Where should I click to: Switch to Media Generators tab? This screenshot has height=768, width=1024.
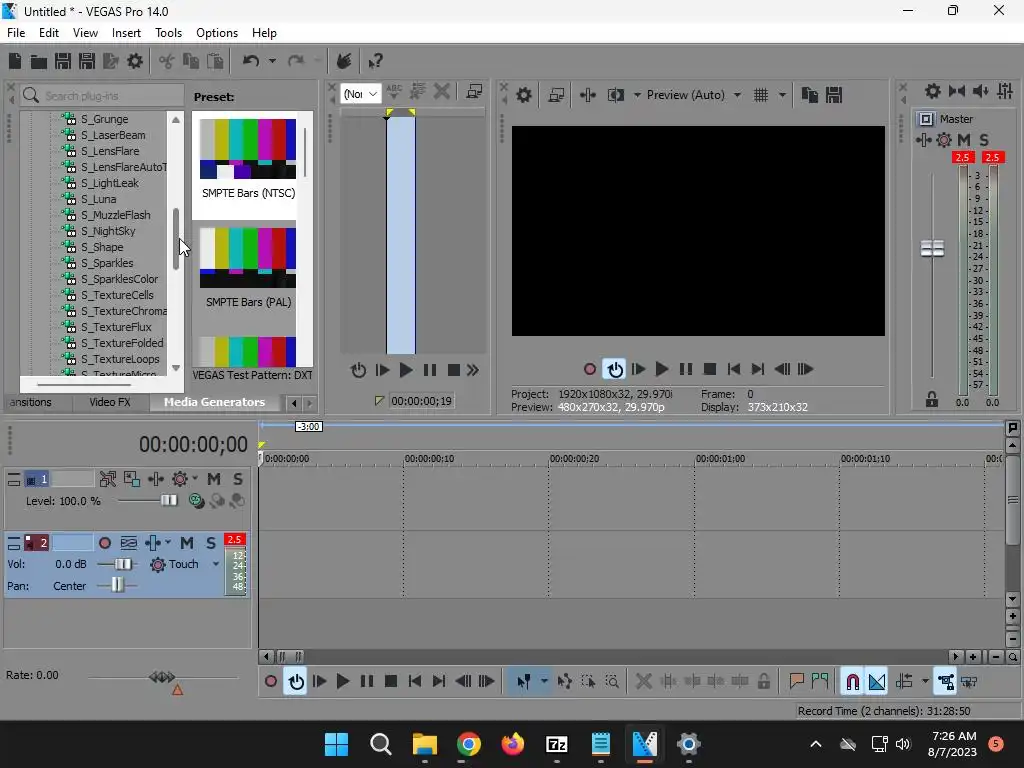coord(214,402)
